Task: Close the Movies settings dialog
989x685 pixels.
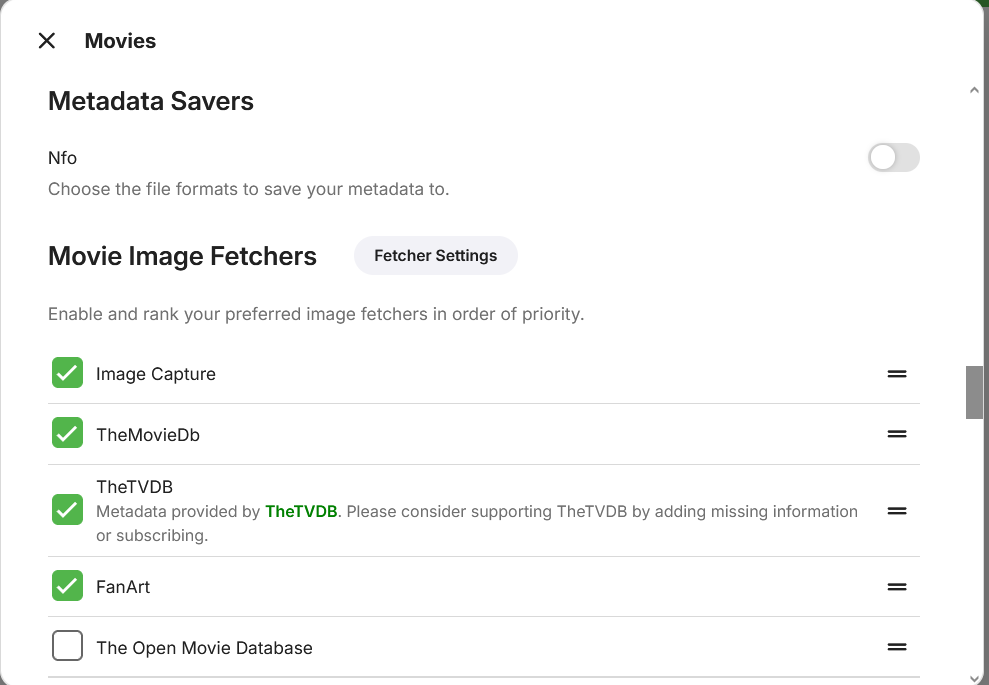Action: tap(46, 41)
